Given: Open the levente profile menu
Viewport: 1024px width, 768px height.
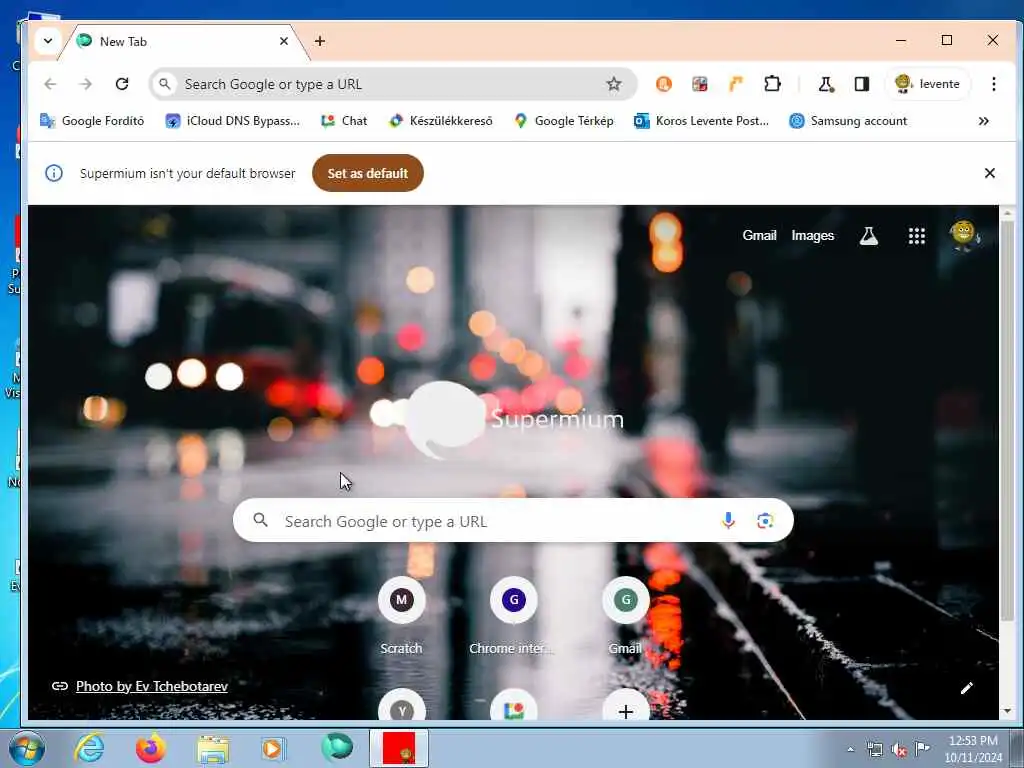Looking at the screenshot, I should click(x=928, y=84).
